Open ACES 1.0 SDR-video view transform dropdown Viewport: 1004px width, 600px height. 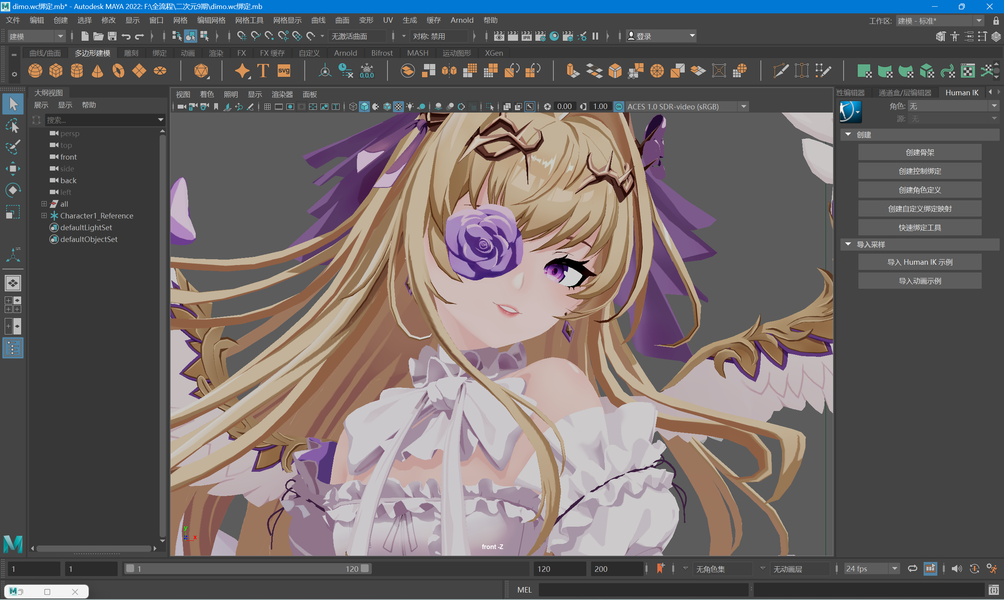686,106
